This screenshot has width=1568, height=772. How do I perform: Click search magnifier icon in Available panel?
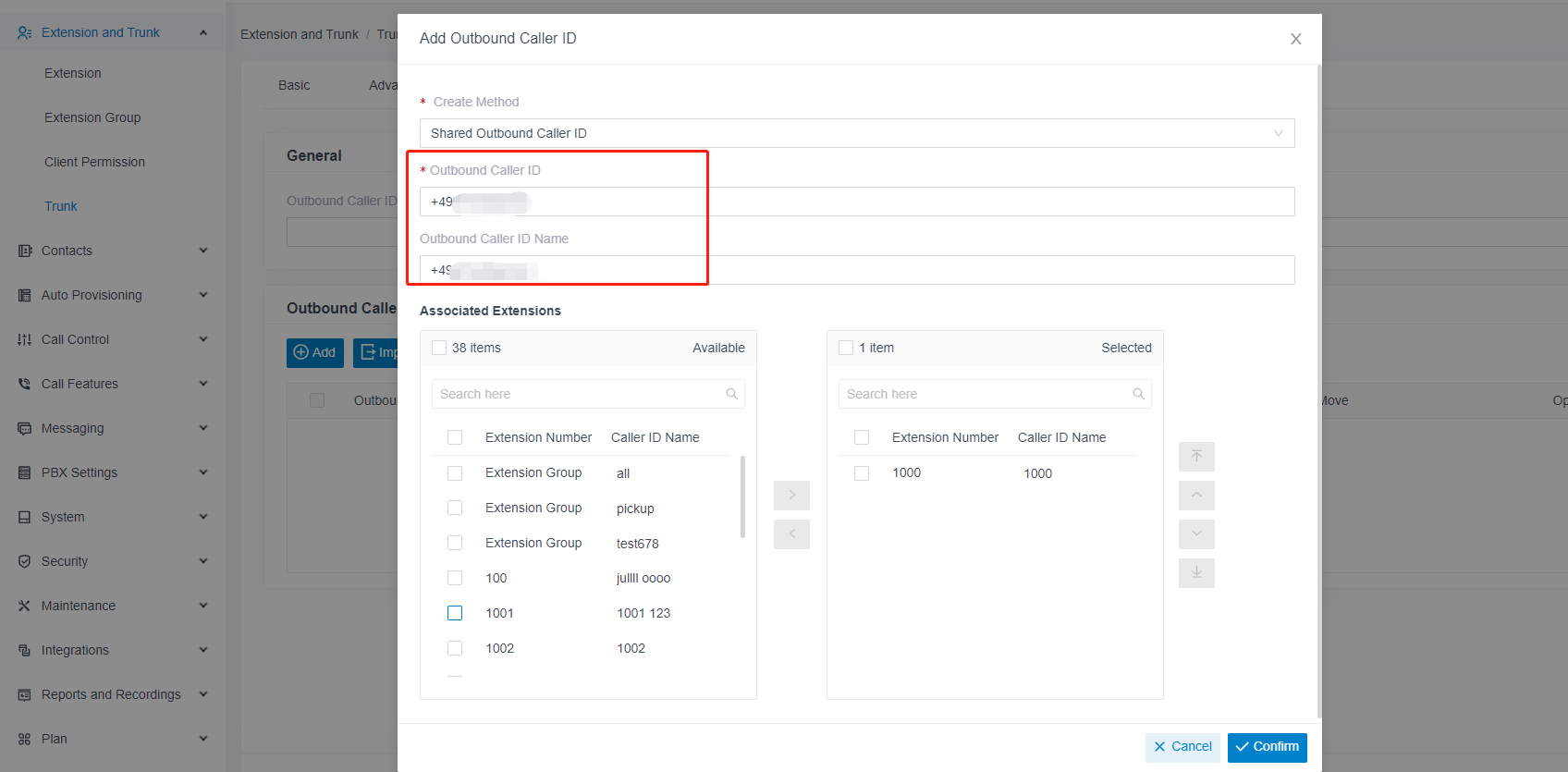click(x=731, y=394)
